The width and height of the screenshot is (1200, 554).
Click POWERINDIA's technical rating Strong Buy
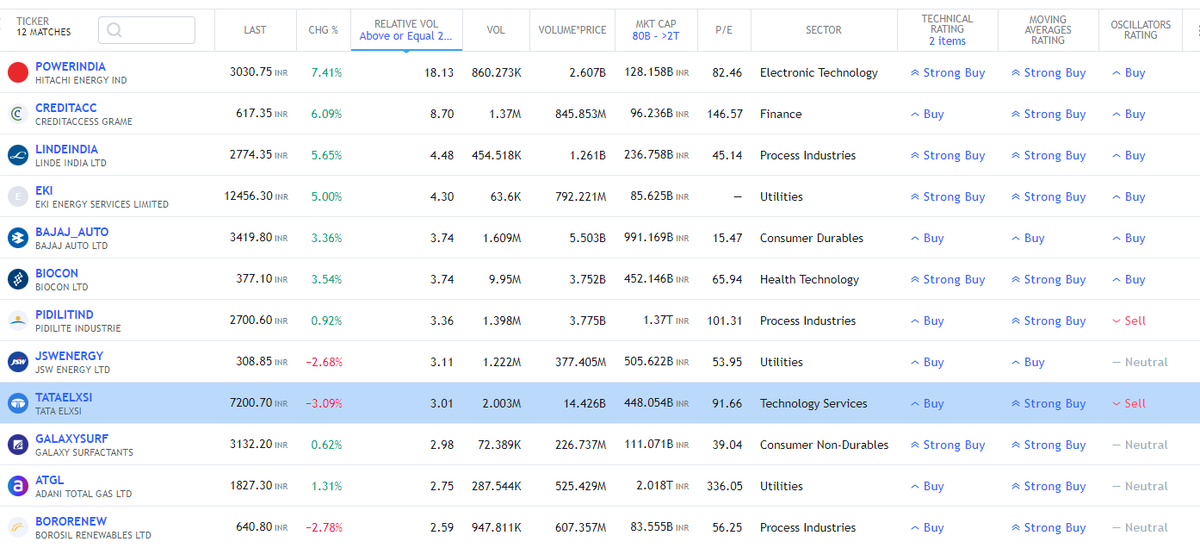tap(947, 73)
